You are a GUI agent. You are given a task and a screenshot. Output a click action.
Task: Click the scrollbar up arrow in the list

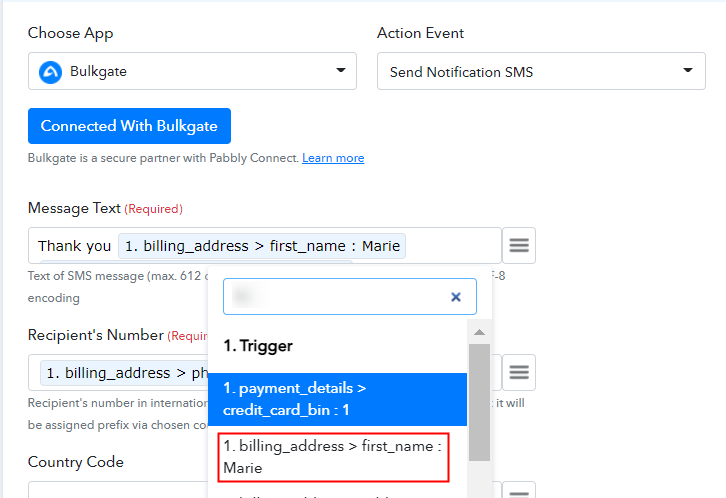point(479,332)
